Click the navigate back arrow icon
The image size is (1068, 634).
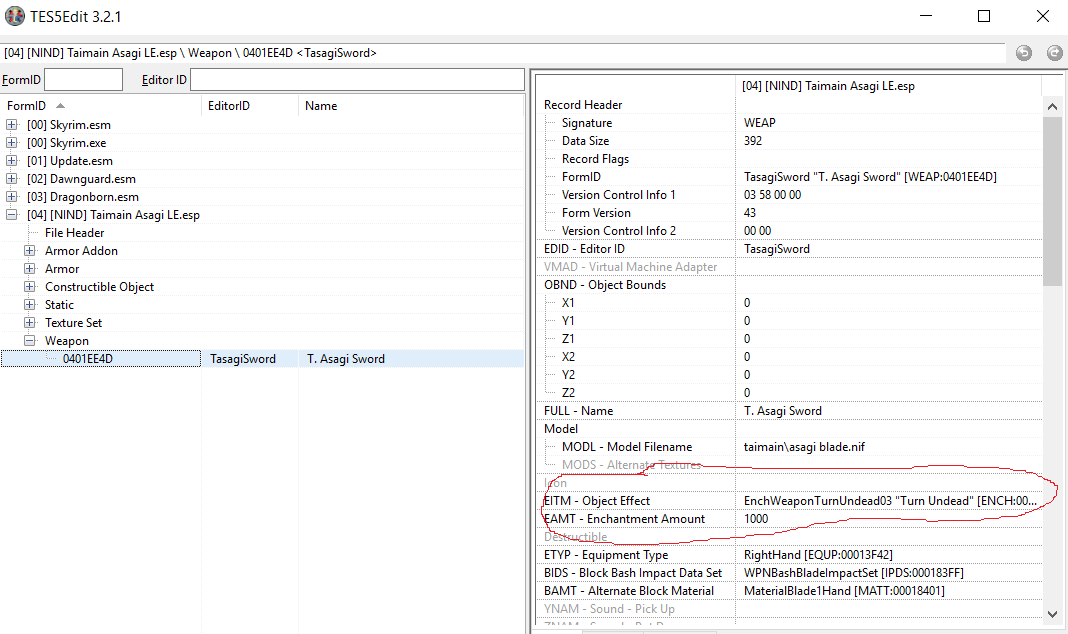(1023, 53)
